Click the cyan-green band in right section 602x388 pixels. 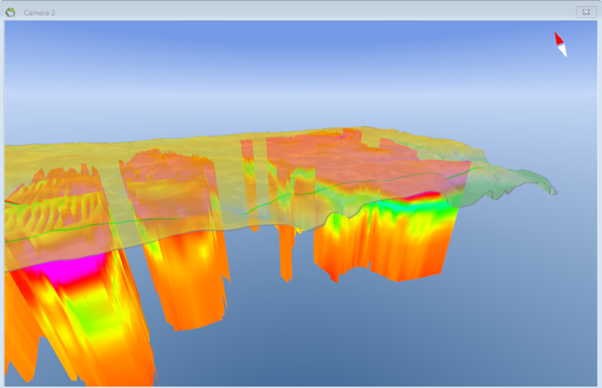click(415, 209)
